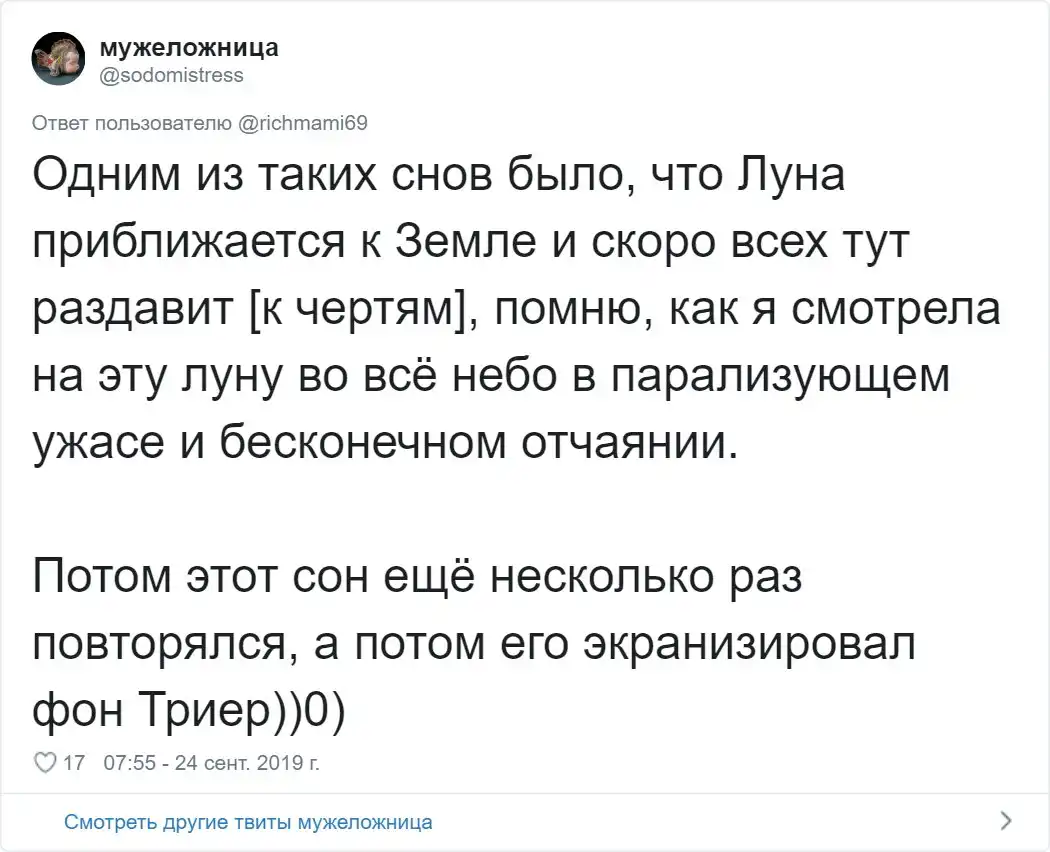The width and height of the screenshot is (1050, 852).
Task: Click the line starting "Одним из таких снов"
Action: coord(438,178)
